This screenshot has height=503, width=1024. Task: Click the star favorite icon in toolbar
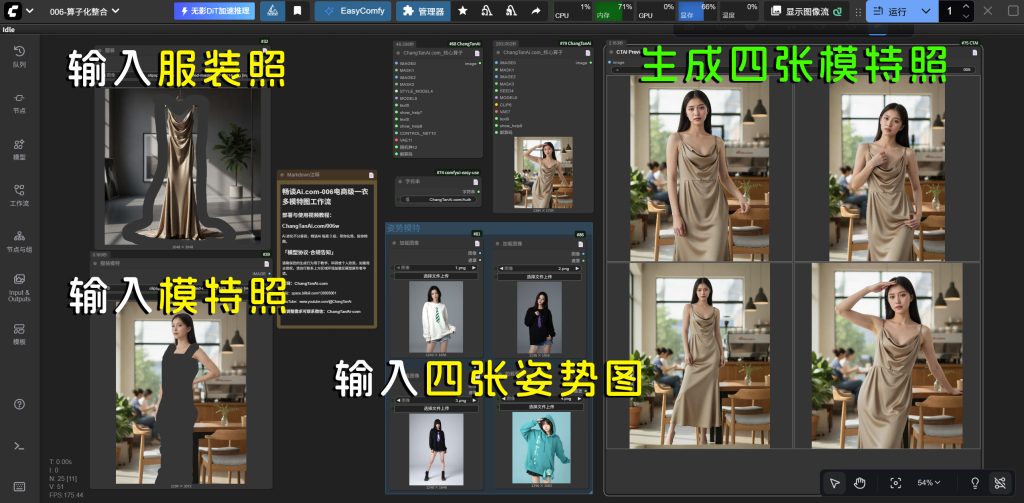click(x=462, y=11)
